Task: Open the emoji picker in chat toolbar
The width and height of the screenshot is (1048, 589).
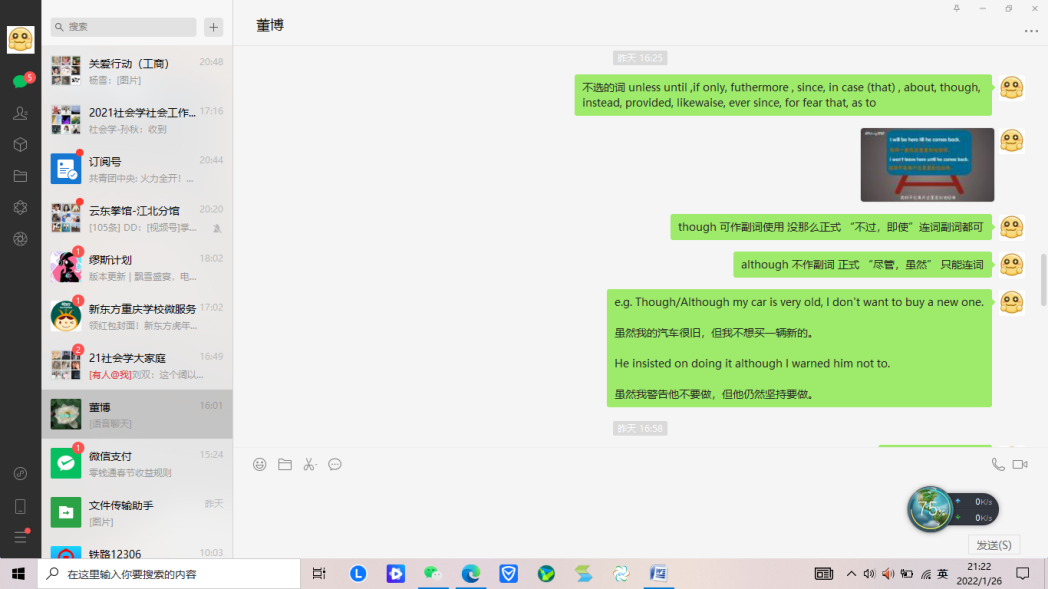Action: coord(260,464)
